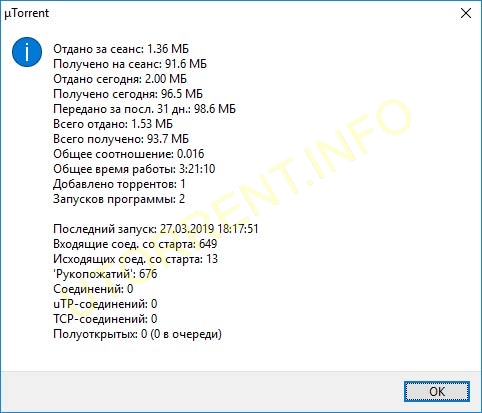
Task: Click the 'Добавлено торрентов: 1' line
Action: point(119,184)
